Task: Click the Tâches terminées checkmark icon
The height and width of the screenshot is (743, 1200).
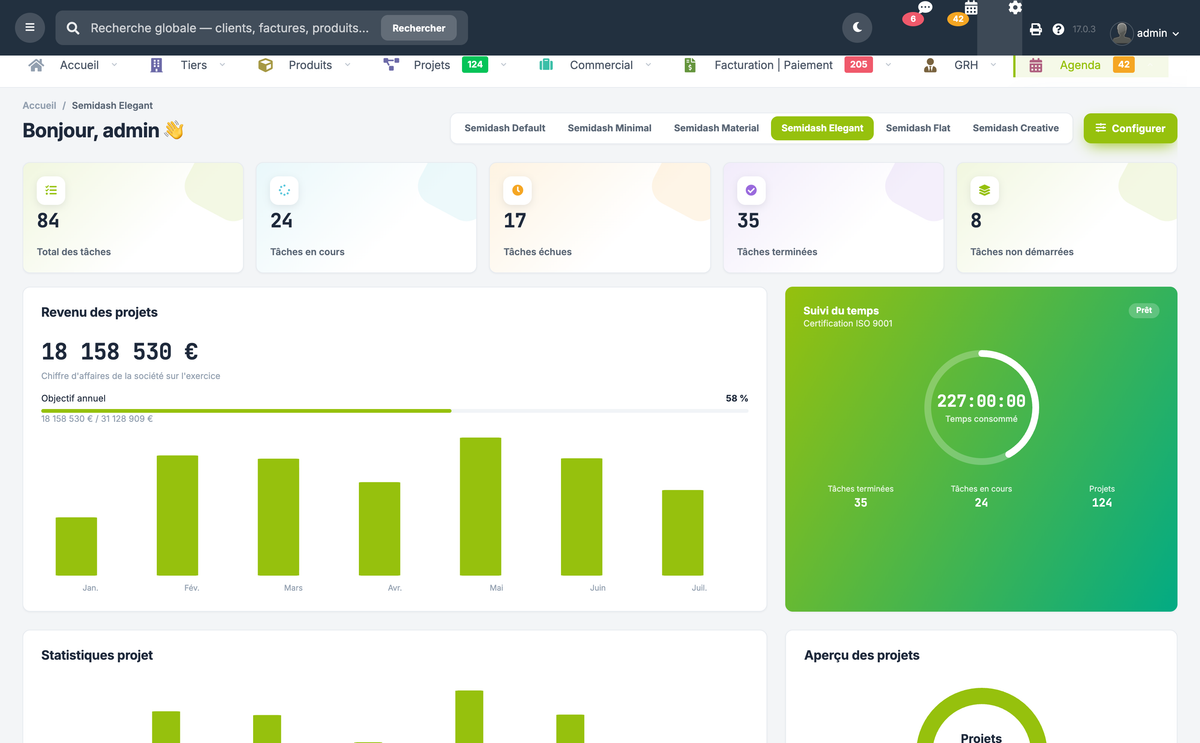Action: point(751,189)
